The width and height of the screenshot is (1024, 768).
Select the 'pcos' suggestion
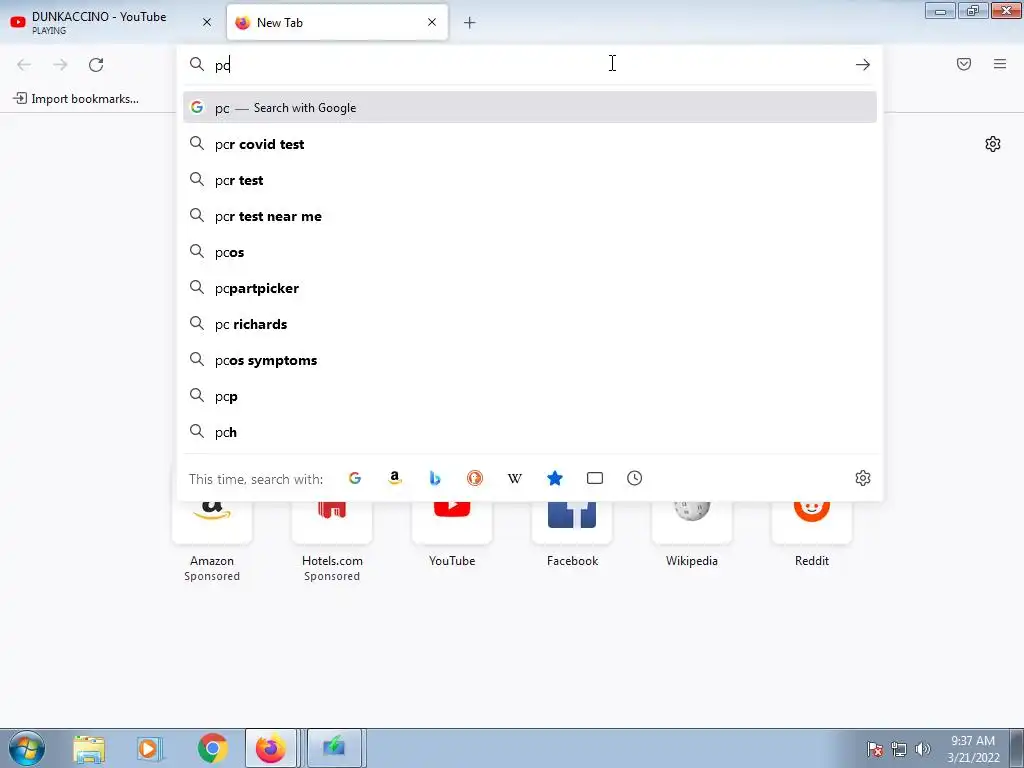pyautogui.click(x=530, y=252)
